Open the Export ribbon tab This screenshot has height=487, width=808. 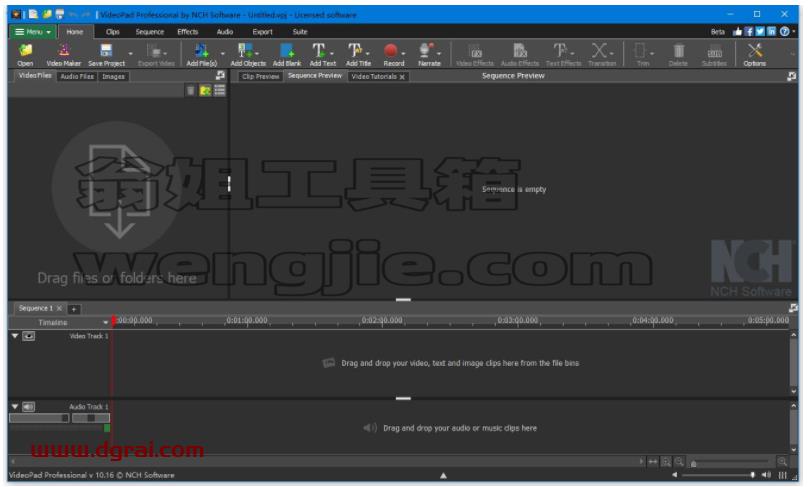262,32
